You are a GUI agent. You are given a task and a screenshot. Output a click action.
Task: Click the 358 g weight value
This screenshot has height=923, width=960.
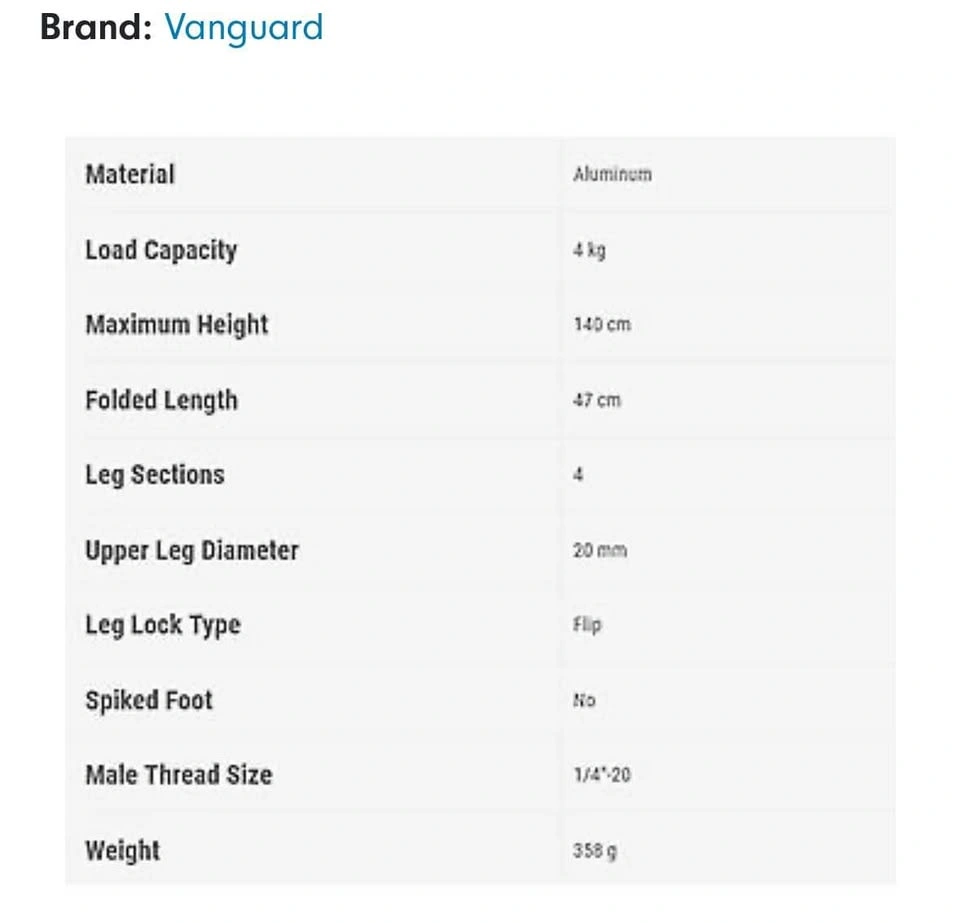pos(595,851)
